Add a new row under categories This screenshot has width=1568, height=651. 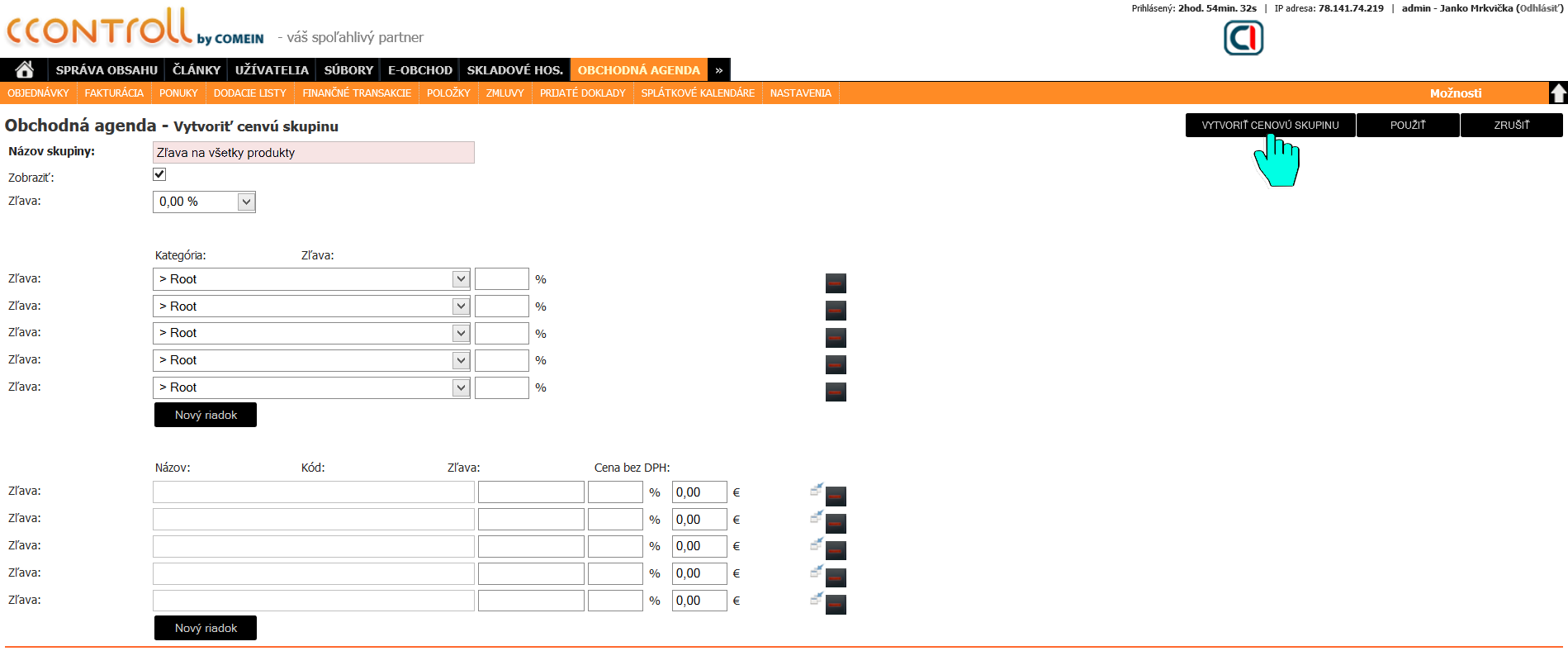(206, 415)
